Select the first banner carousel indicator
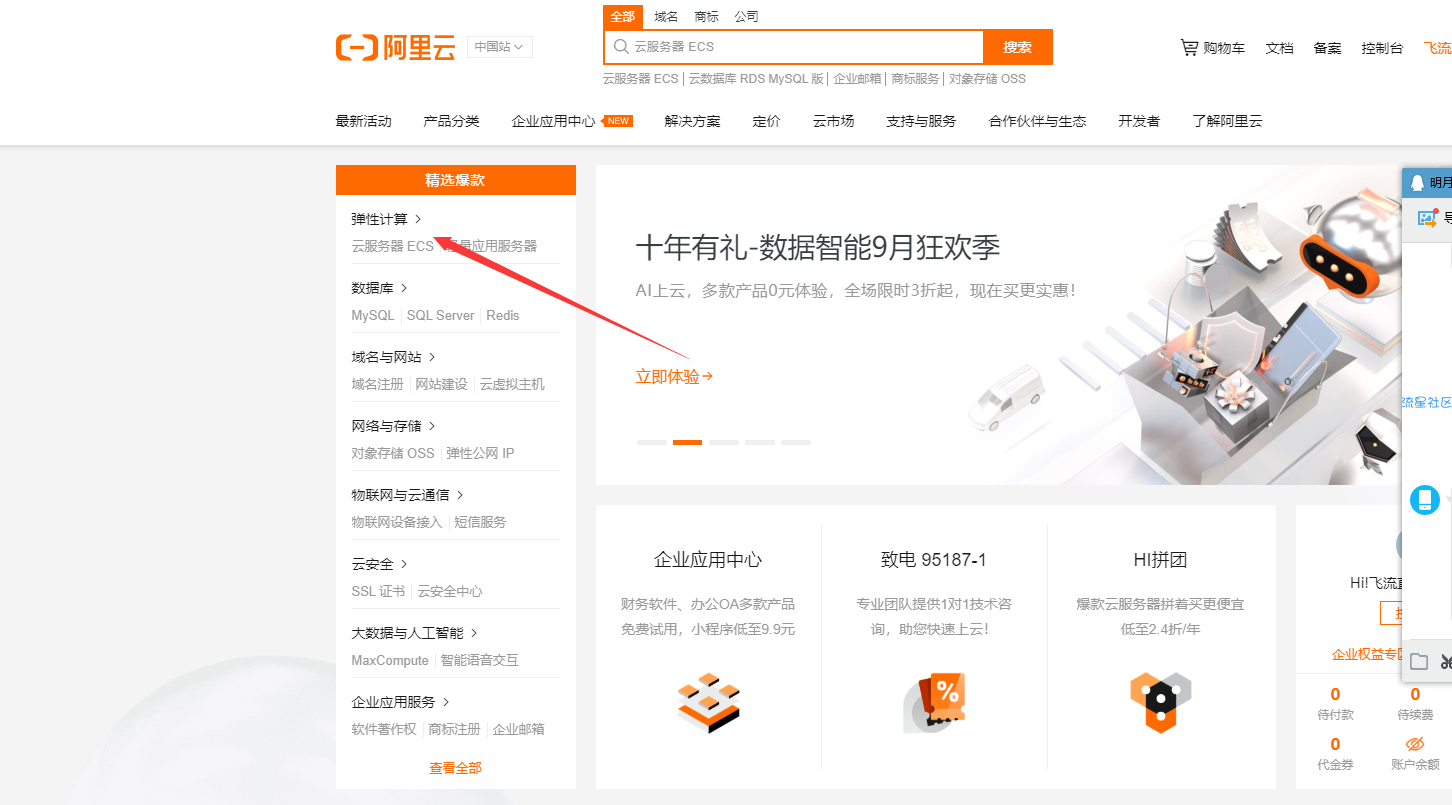This screenshot has height=805, width=1452. [x=652, y=442]
